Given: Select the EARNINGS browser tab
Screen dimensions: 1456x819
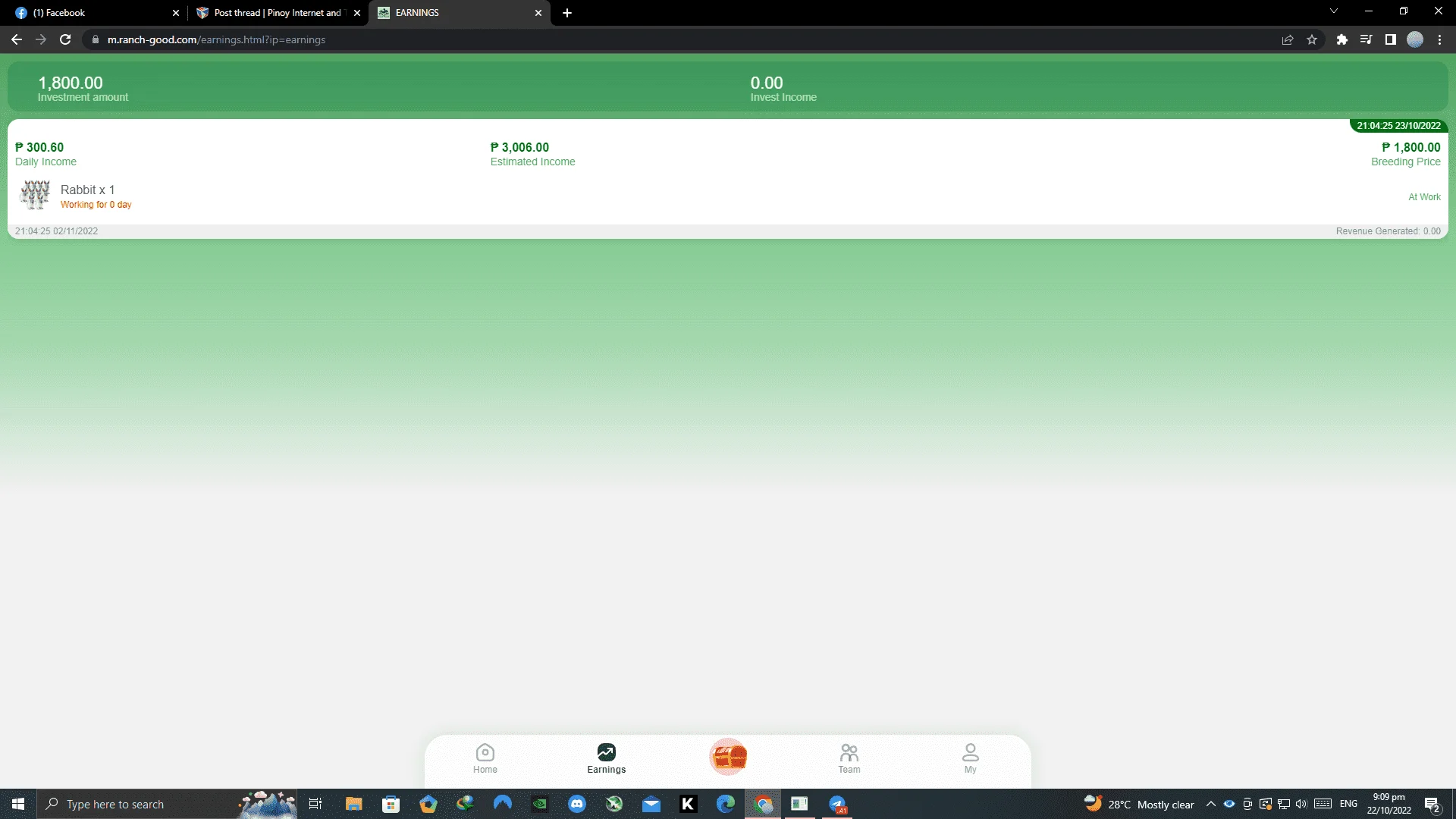Looking at the screenshot, I should (x=459, y=13).
